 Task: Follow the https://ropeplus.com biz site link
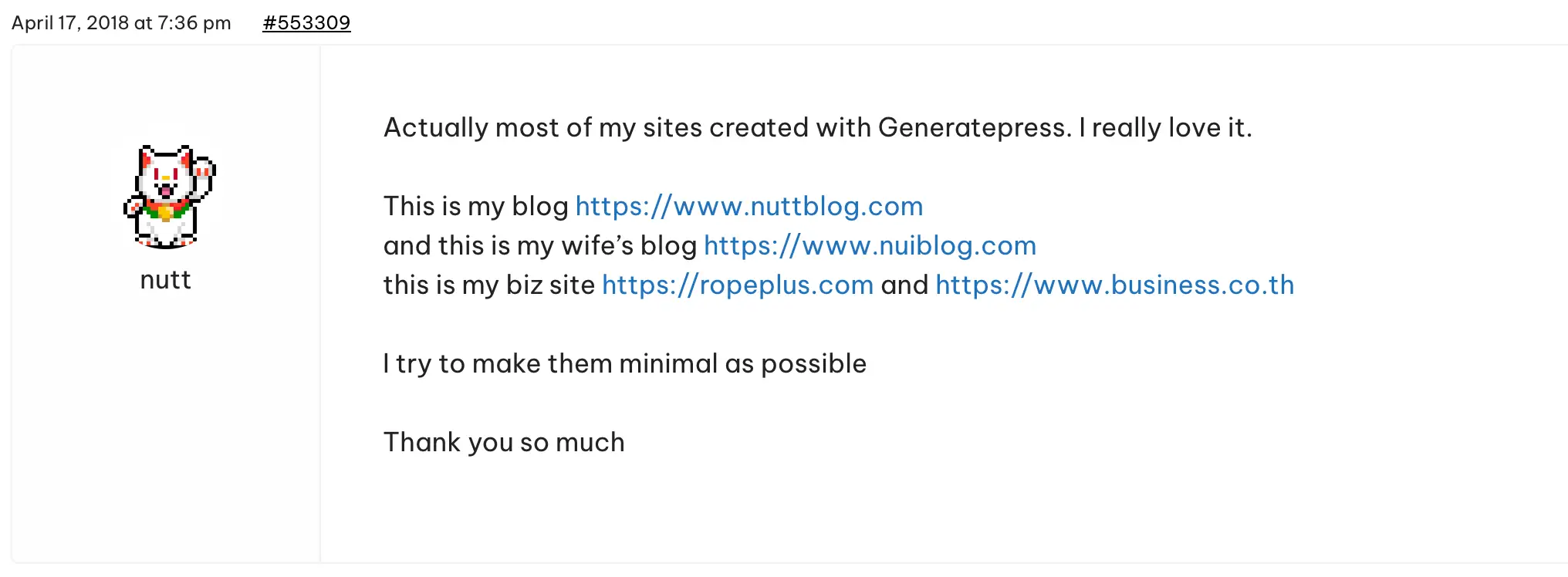738,285
